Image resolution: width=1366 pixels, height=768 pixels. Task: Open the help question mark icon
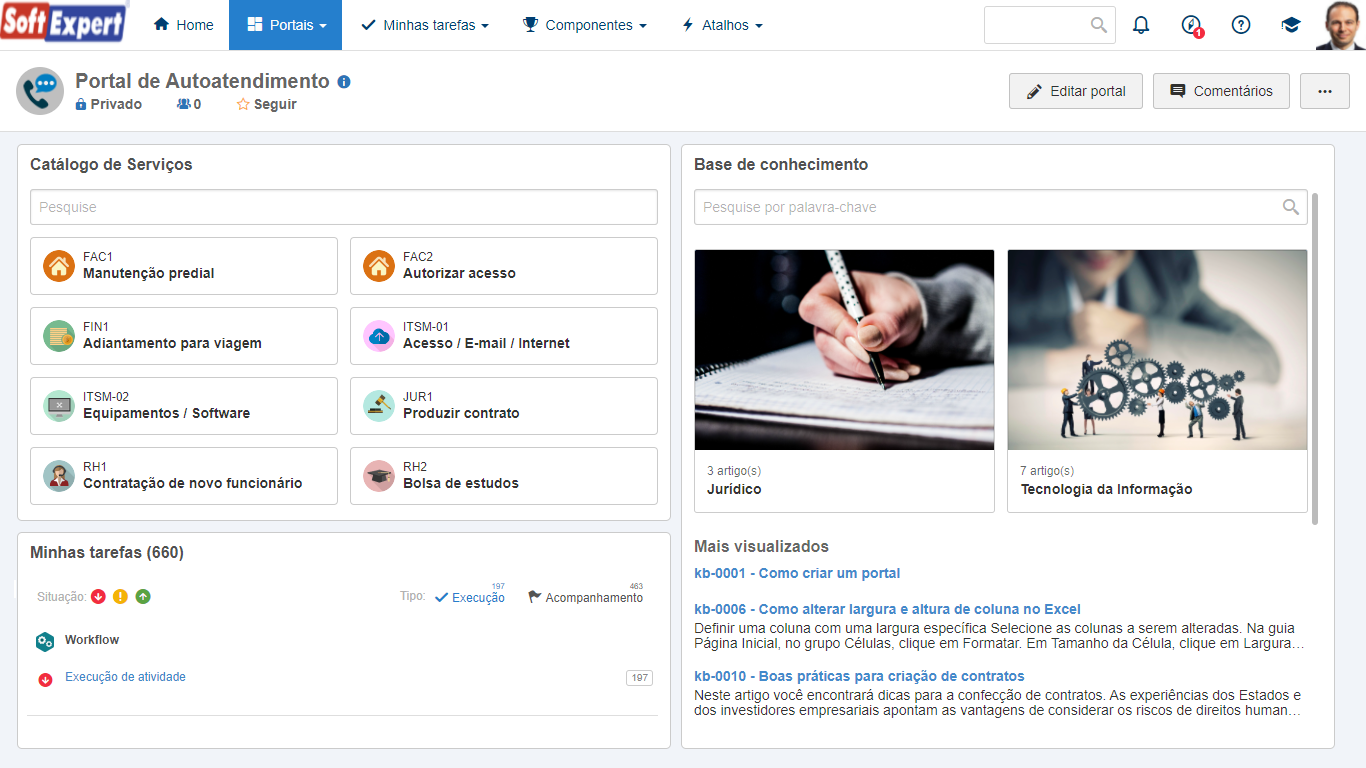click(x=1241, y=25)
